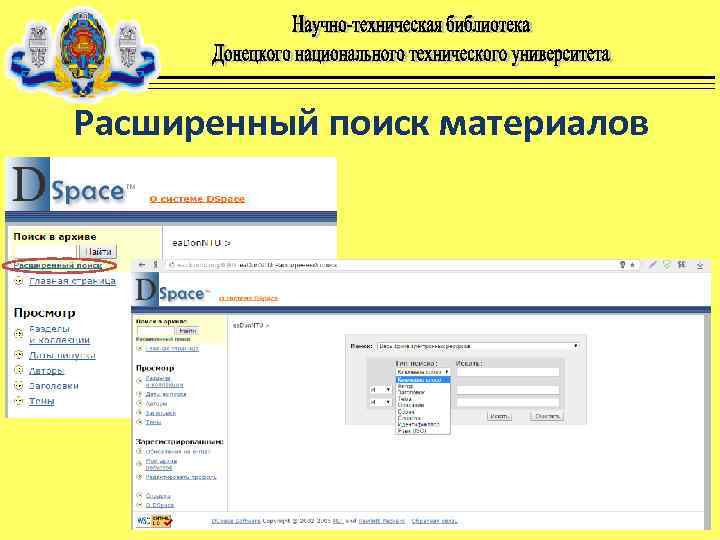Screen dimensions: 720x540
Task: Click the first 'Искать' query text field
Action: (508, 372)
